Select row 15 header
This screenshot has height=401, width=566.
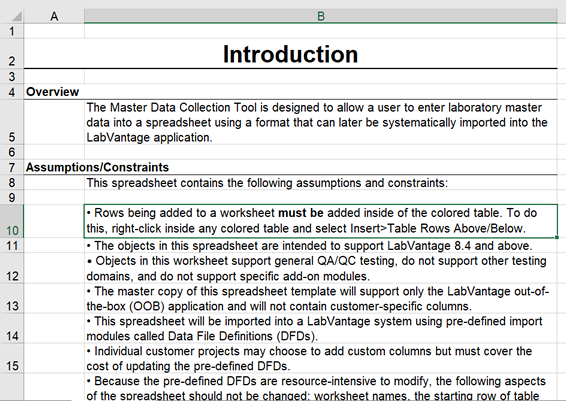pyautogui.click(x=12, y=358)
